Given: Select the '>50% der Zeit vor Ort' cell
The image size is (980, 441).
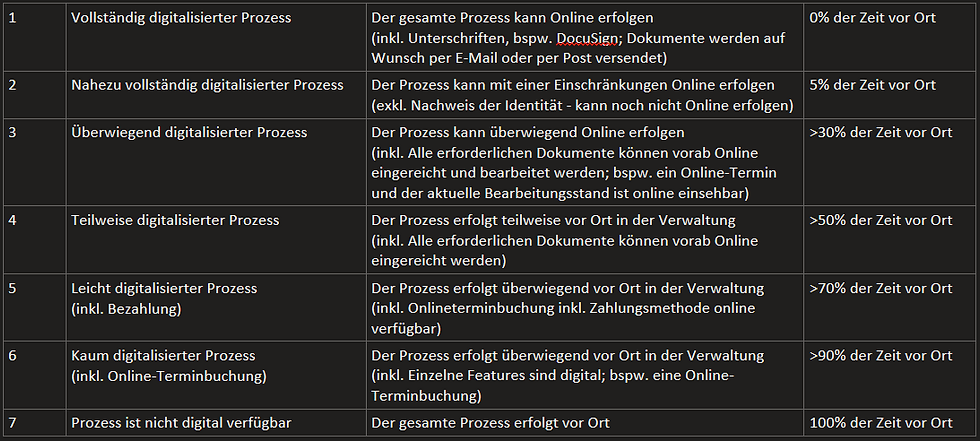Looking at the screenshot, I should coord(880,220).
